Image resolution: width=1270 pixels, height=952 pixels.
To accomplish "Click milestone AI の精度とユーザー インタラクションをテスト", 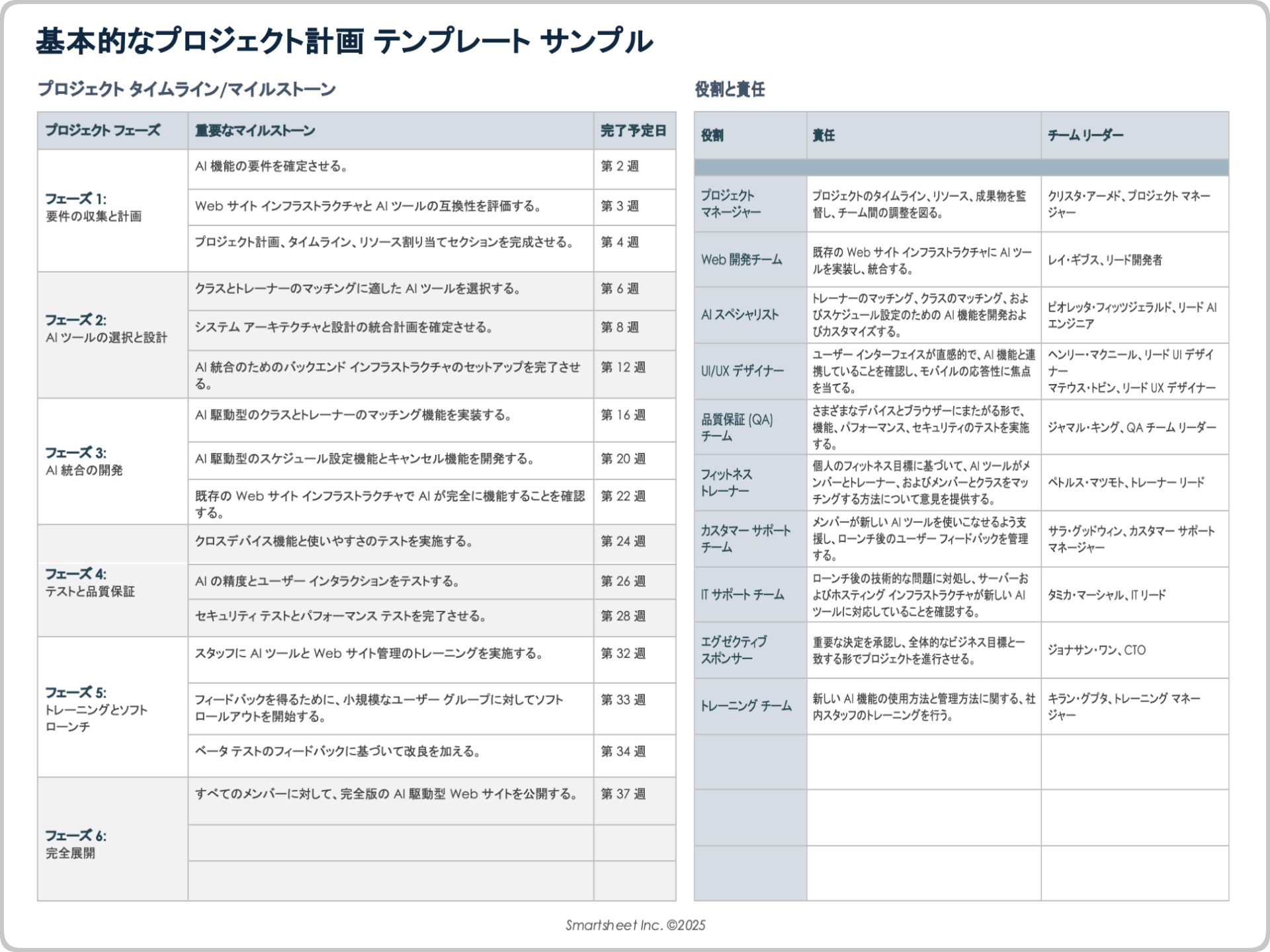I will [x=390, y=582].
